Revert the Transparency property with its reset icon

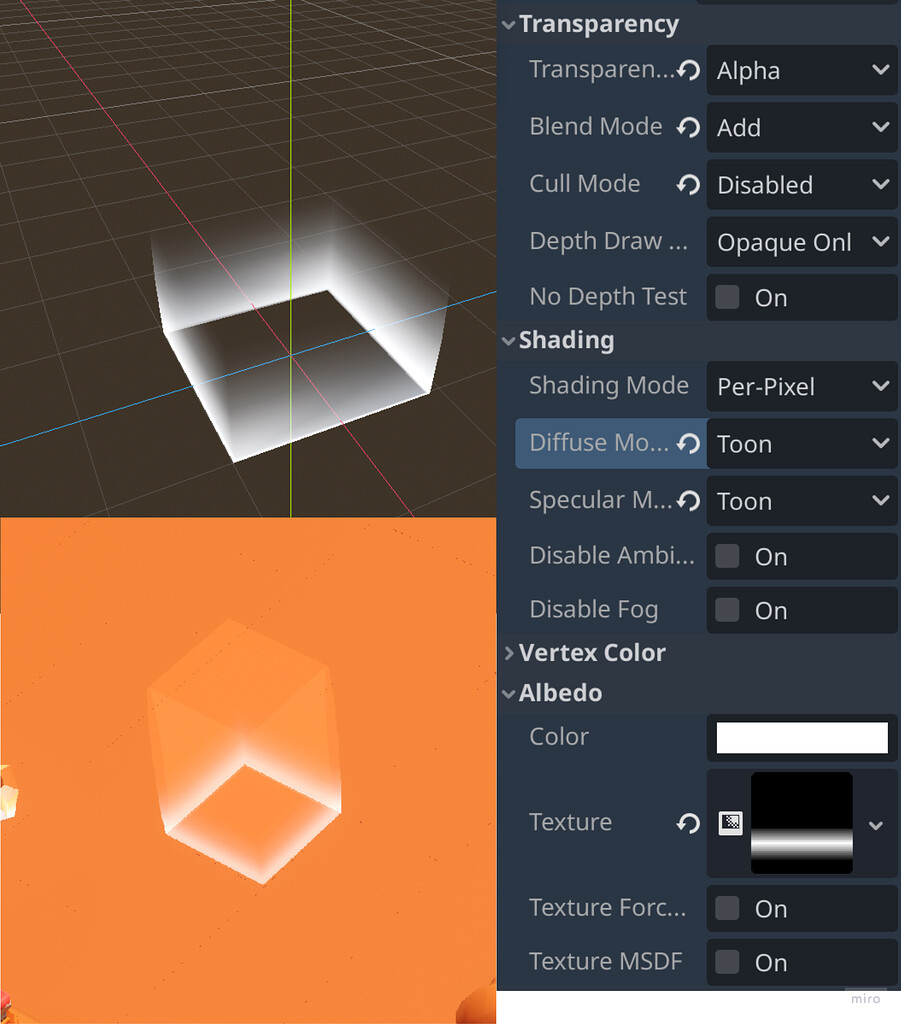pos(688,70)
